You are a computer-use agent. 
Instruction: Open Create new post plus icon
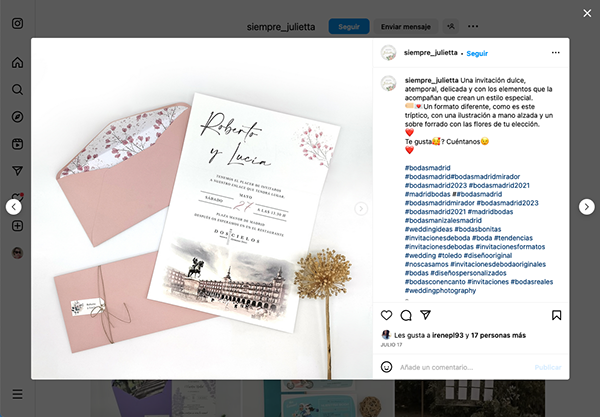[x=18, y=226]
